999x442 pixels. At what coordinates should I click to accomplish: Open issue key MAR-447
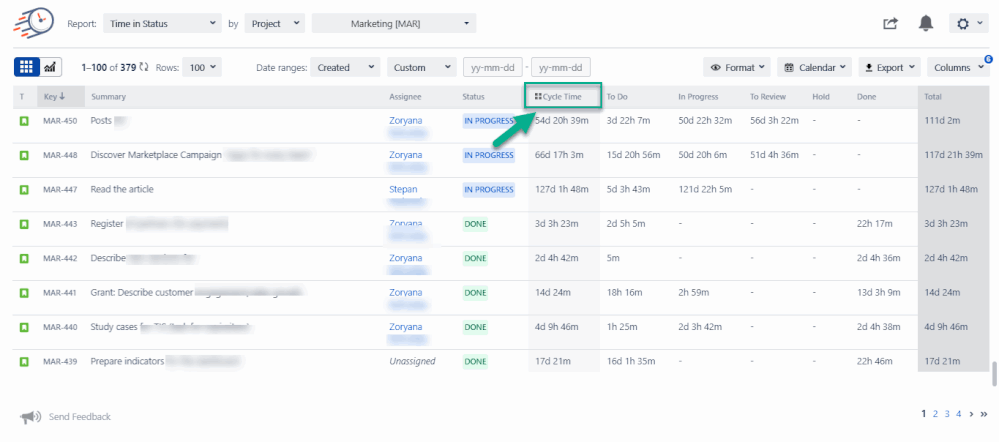[x=60, y=189]
